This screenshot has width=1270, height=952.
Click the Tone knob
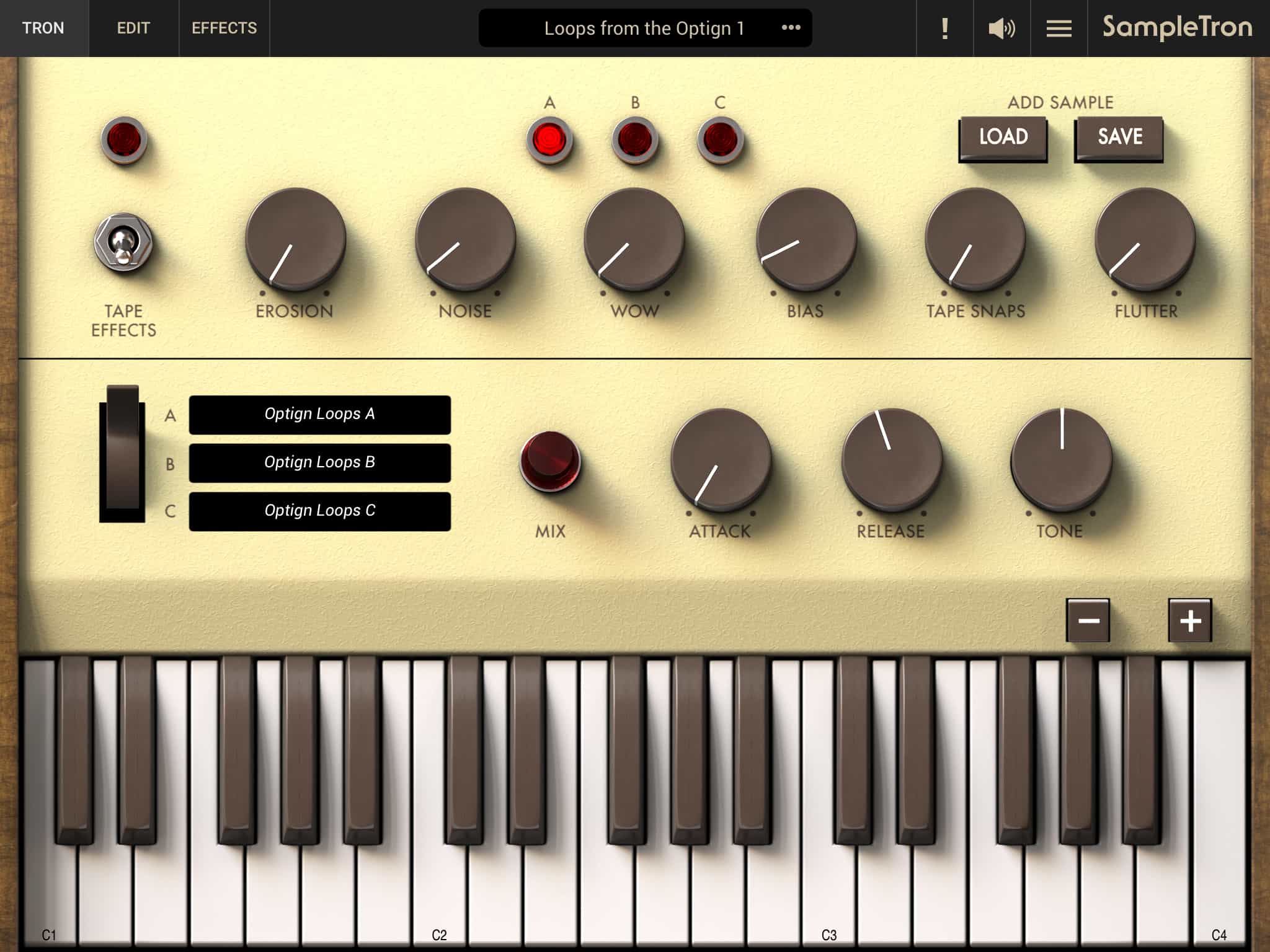pyautogui.click(x=1061, y=459)
